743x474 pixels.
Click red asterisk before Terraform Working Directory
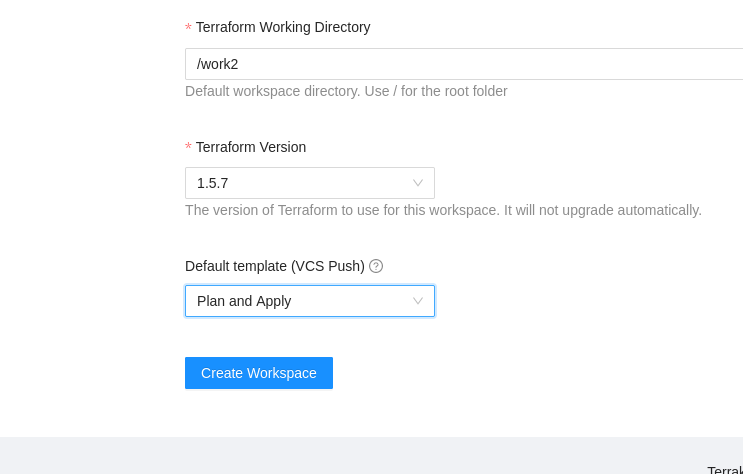point(188,28)
